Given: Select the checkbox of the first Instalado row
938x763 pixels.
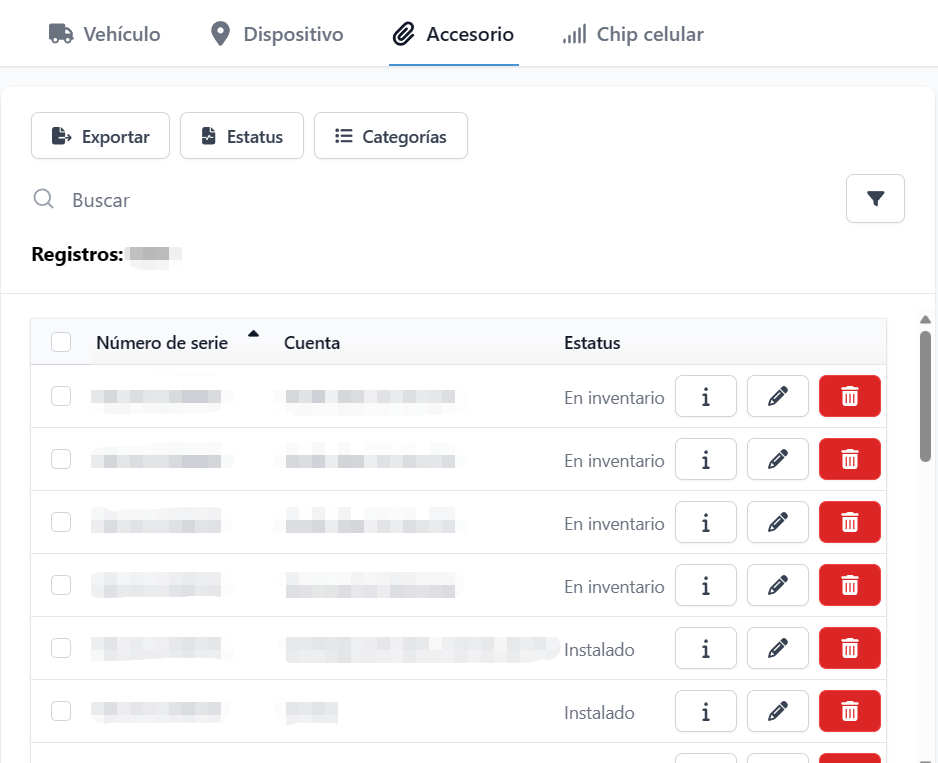Looking at the screenshot, I should pos(61,649).
